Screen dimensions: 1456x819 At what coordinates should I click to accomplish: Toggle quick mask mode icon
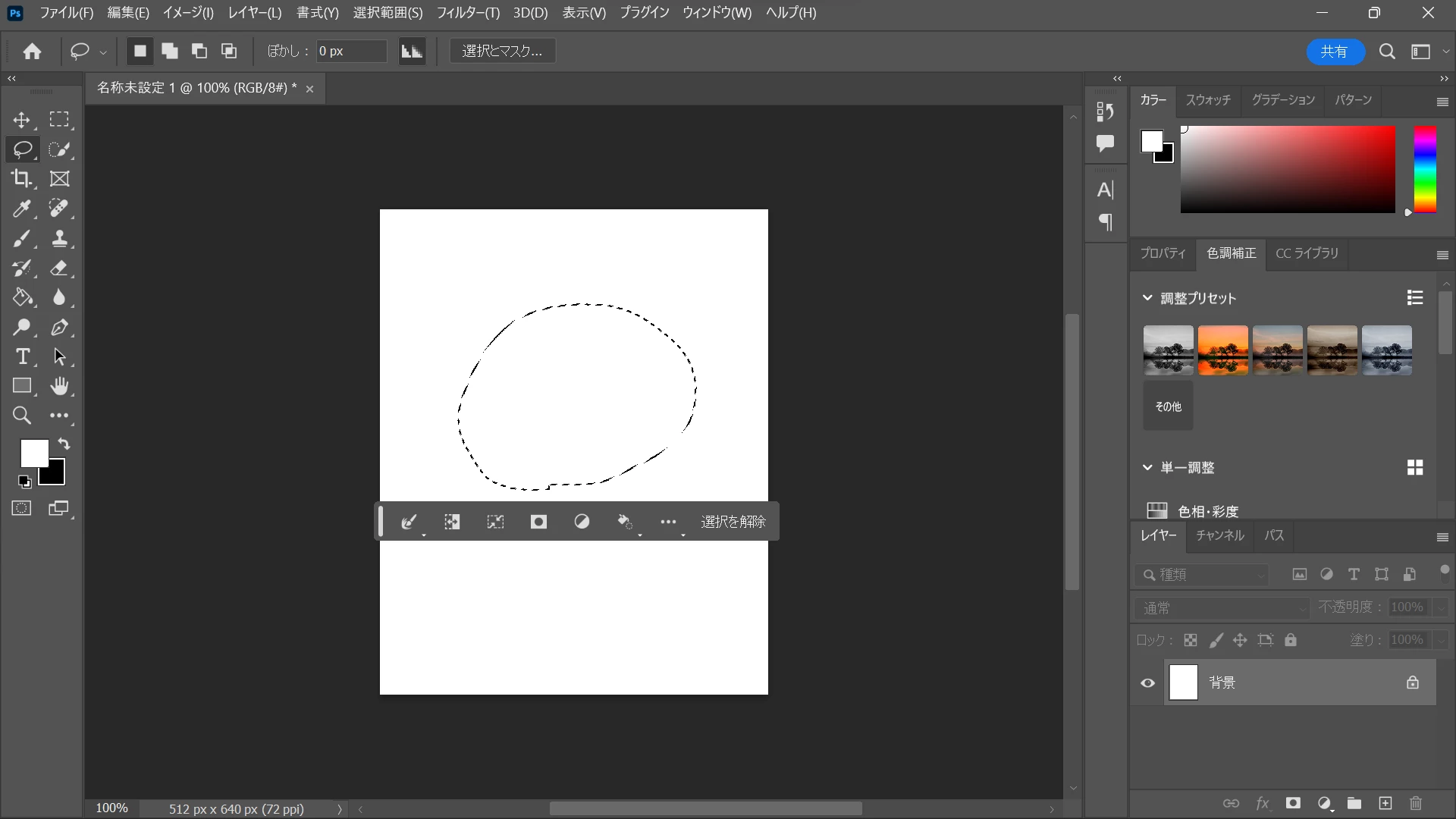pyautogui.click(x=22, y=509)
